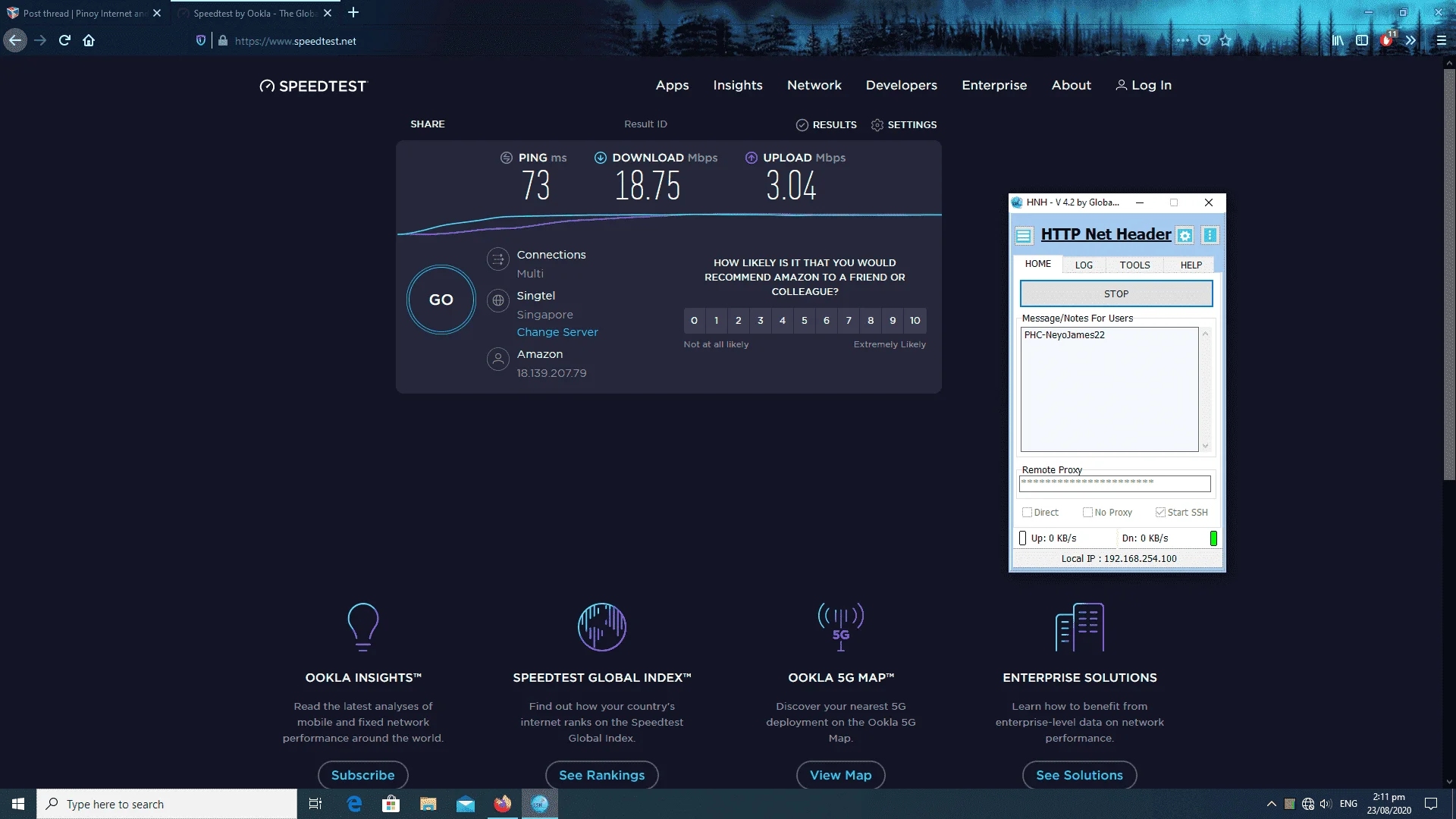1456x819 pixels.
Task: Switch to HNH TOOLS tab
Action: (1134, 265)
